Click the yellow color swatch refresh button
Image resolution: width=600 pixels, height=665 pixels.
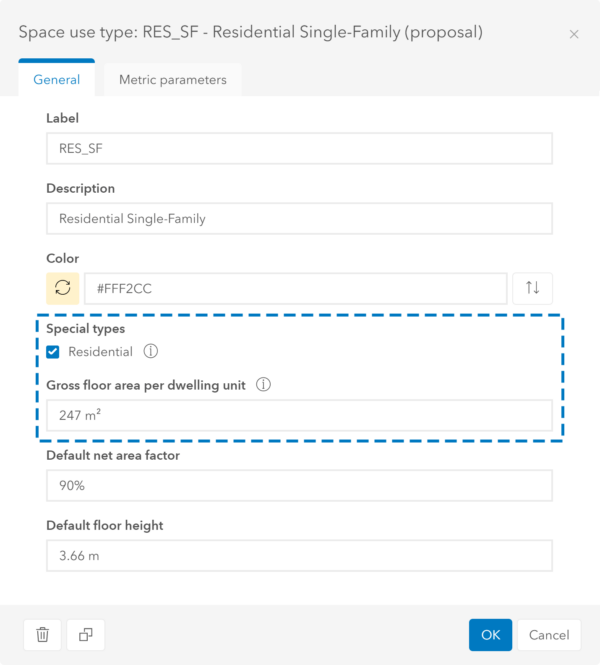point(63,288)
